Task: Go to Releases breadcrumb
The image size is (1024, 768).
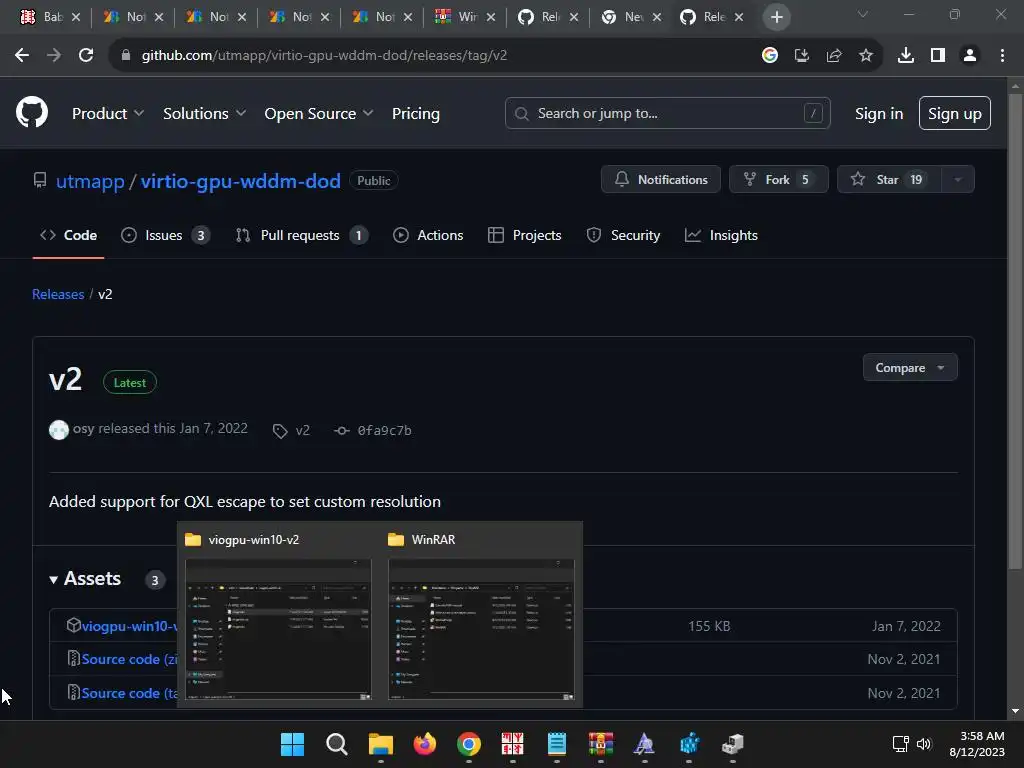Action: click(58, 295)
